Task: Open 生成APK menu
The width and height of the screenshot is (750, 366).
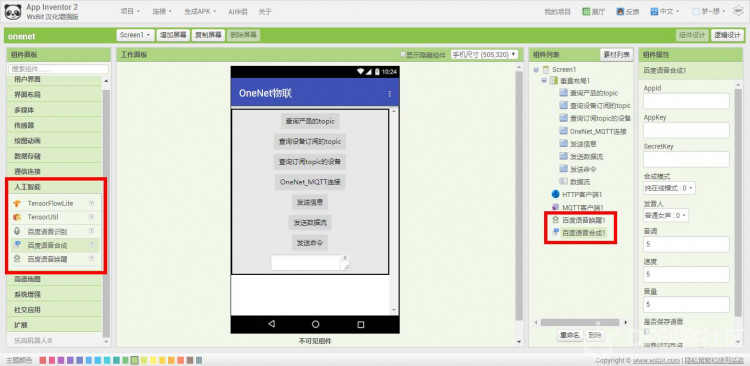Action: (x=200, y=11)
